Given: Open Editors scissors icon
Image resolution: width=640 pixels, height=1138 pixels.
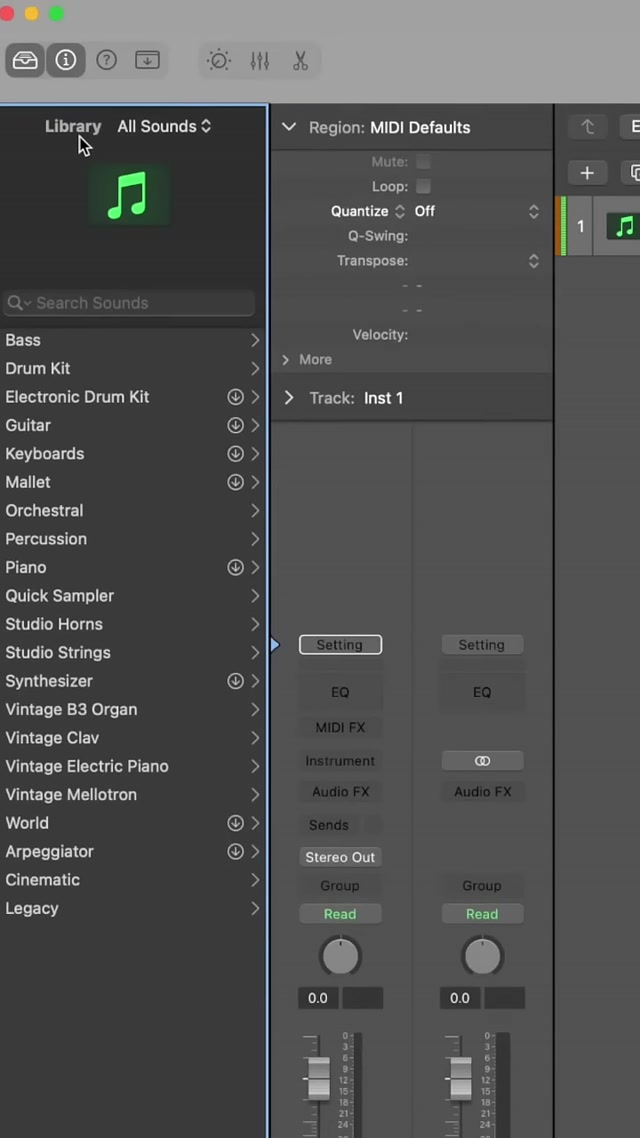Looking at the screenshot, I should [x=300, y=60].
